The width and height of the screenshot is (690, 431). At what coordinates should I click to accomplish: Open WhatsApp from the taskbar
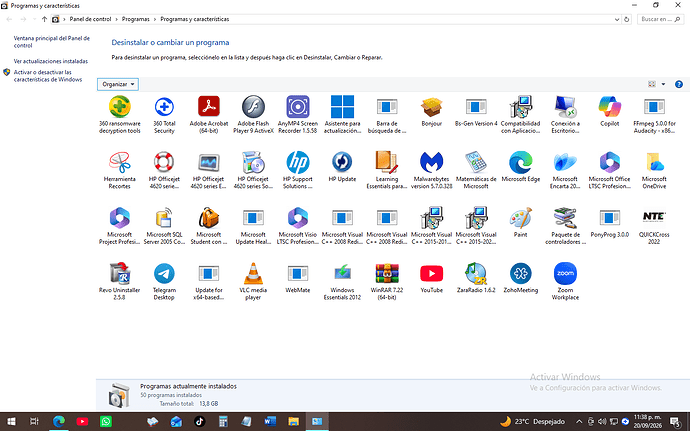point(106,422)
